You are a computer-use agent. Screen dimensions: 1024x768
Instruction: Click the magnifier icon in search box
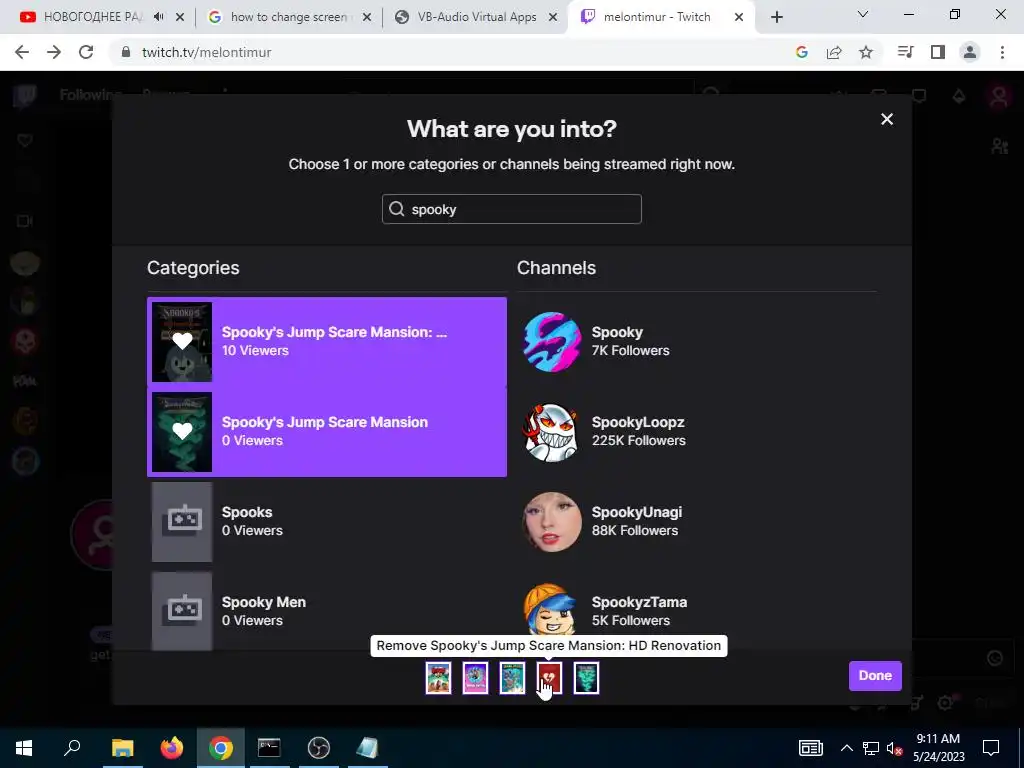tap(396, 209)
